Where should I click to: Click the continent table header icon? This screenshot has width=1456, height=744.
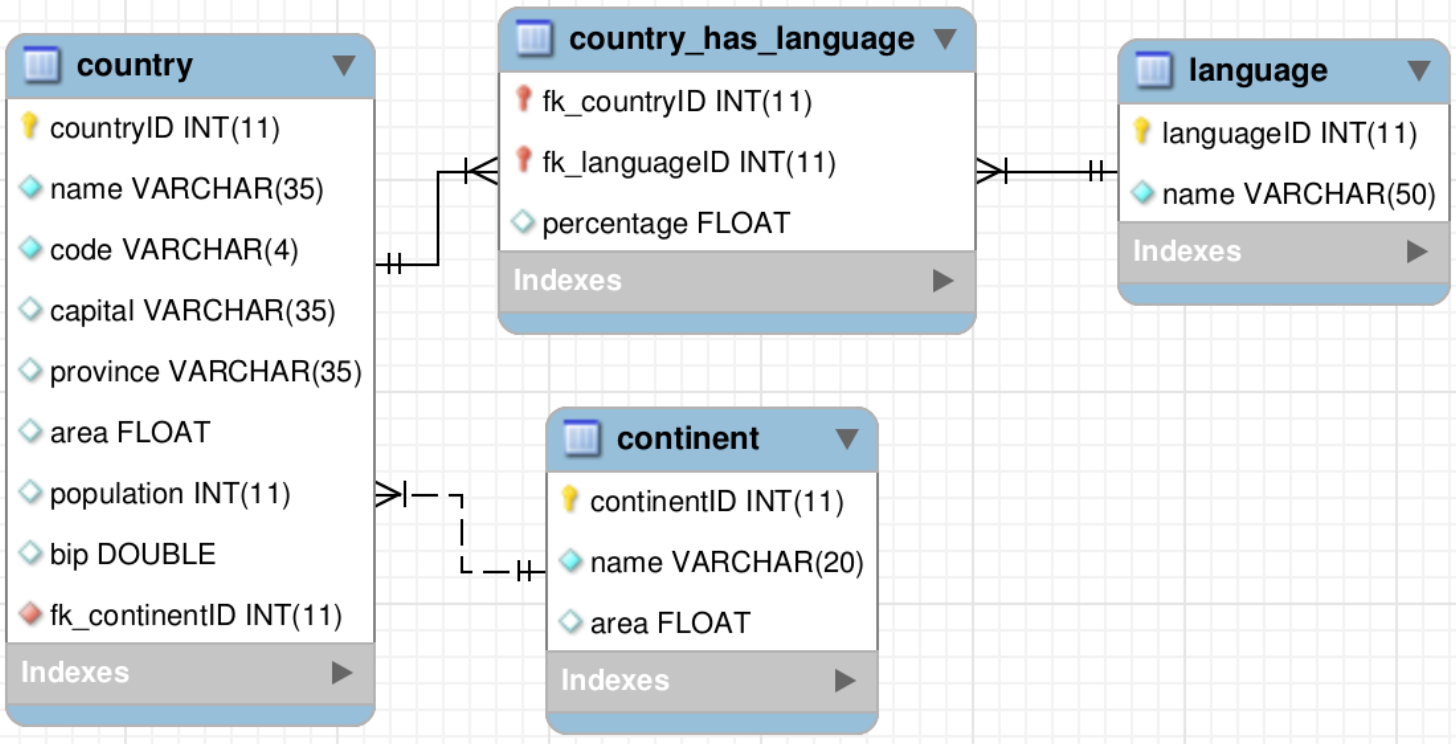(x=581, y=438)
